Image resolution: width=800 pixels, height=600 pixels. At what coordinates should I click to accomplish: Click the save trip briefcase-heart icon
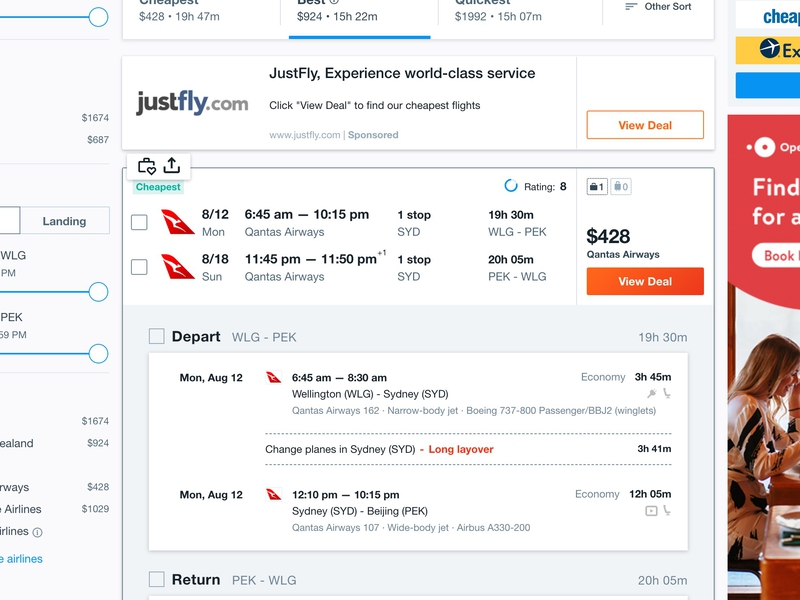147,166
